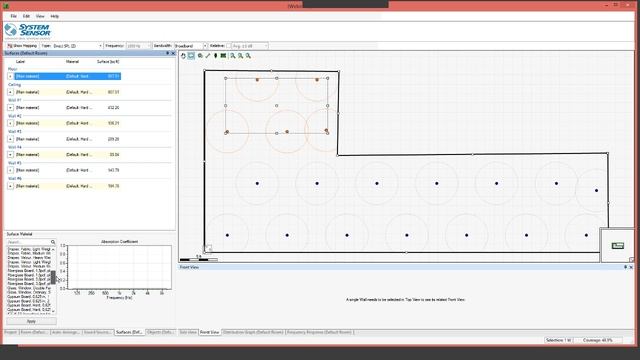Click the Coverage percentage in status bar

click(x=598, y=340)
